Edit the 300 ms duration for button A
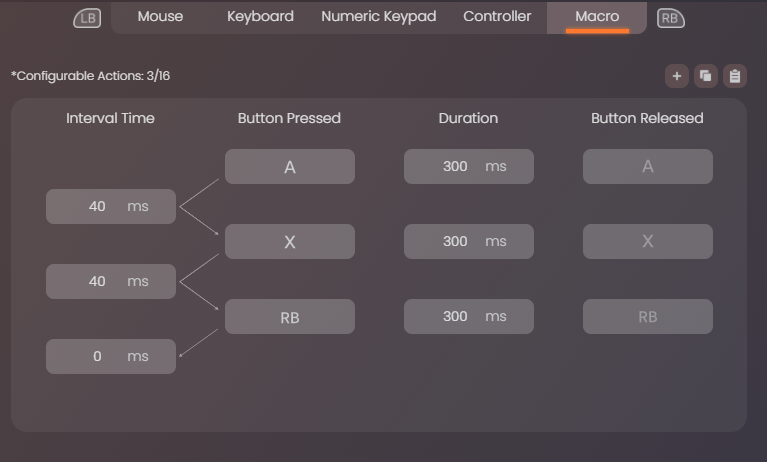Image resolution: width=767 pixels, height=462 pixels. (x=469, y=166)
